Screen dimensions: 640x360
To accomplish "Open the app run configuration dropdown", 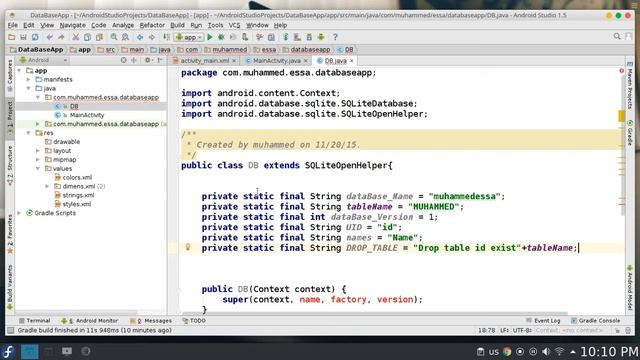I will coord(189,37).
